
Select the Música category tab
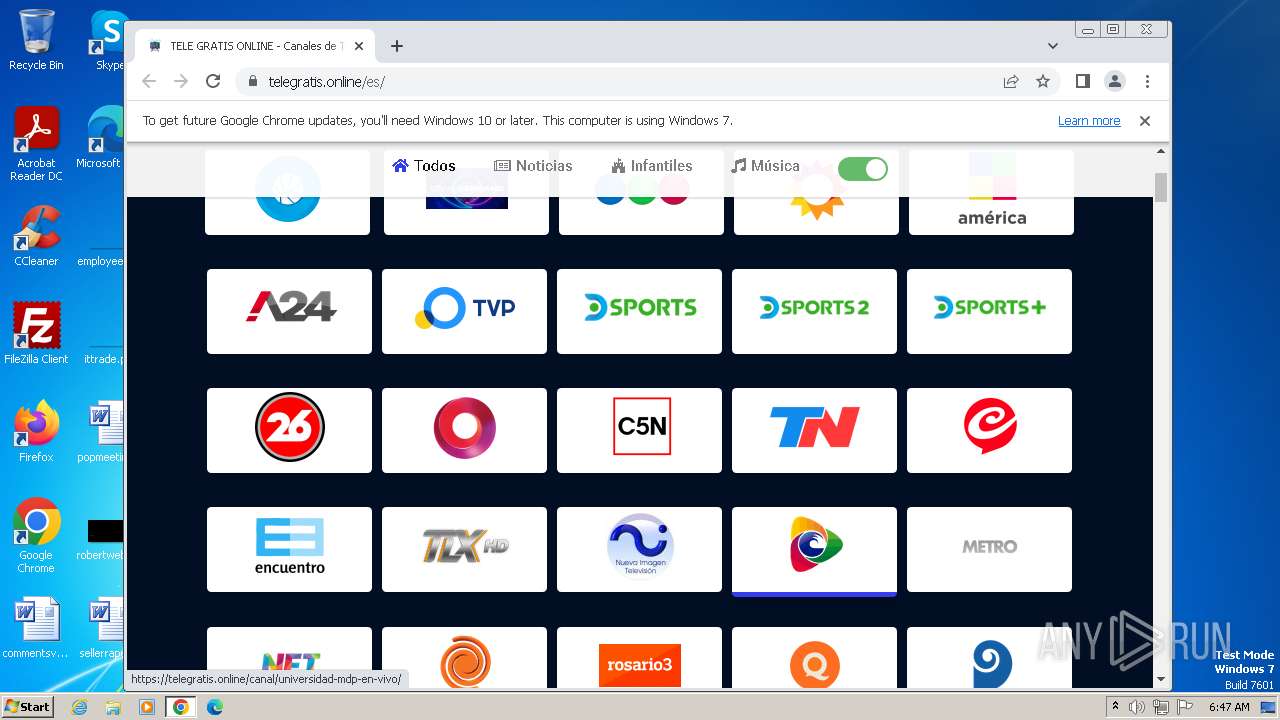coord(765,166)
